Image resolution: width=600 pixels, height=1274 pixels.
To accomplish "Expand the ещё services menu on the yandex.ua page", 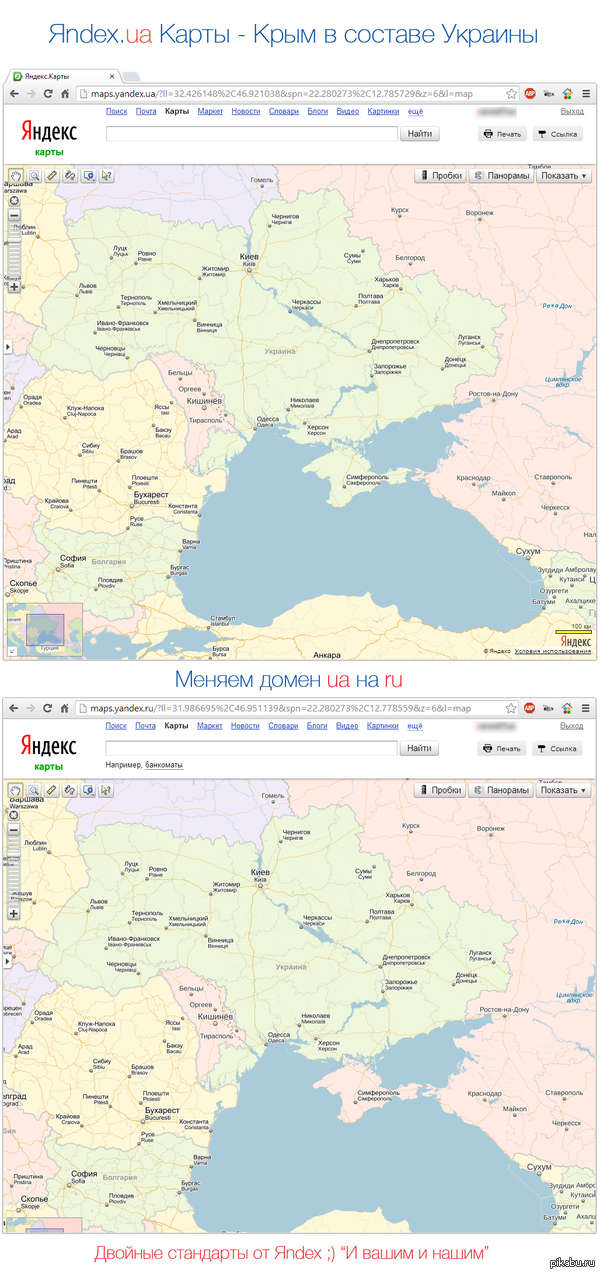I will pyautogui.click(x=415, y=111).
